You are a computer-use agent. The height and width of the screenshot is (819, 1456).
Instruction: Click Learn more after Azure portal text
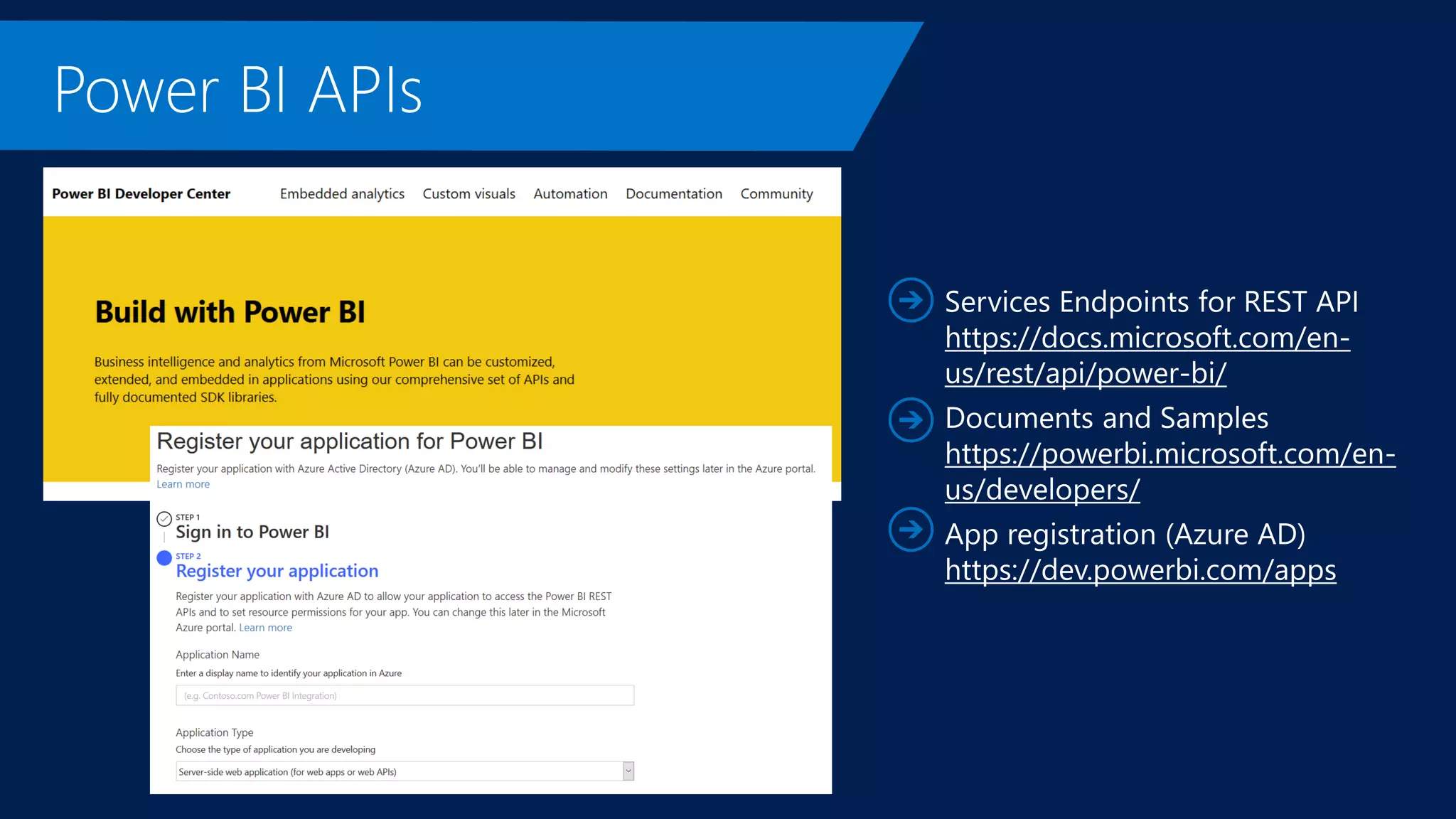[x=265, y=628]
